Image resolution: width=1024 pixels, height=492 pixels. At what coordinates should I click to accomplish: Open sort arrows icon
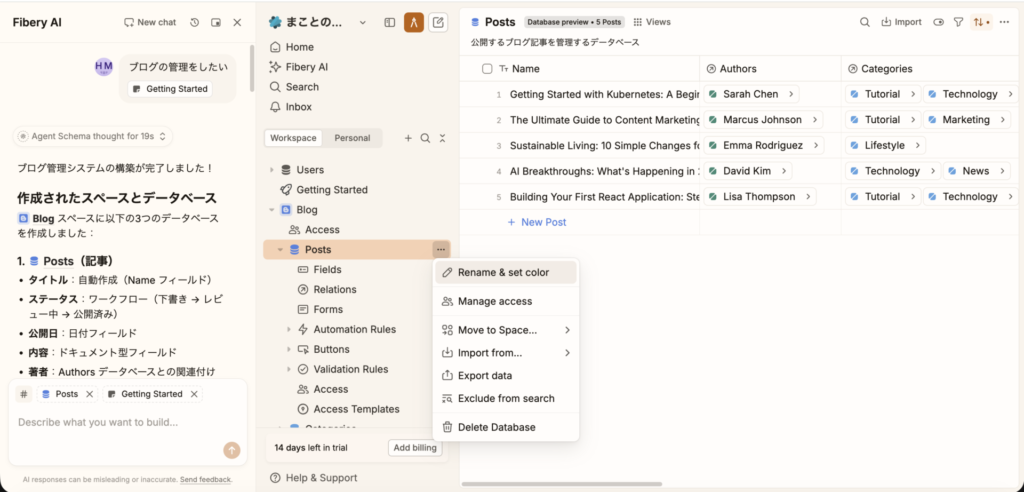point(980,22)
